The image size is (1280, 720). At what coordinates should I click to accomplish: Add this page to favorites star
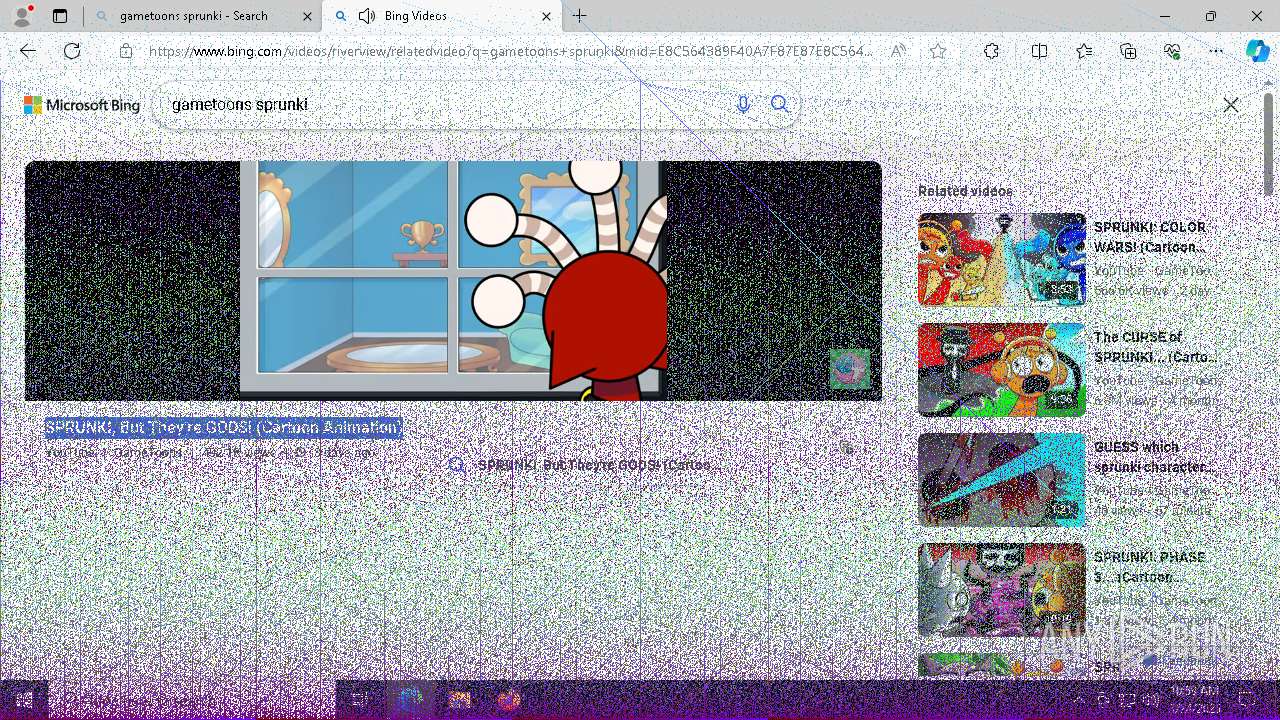937,51
